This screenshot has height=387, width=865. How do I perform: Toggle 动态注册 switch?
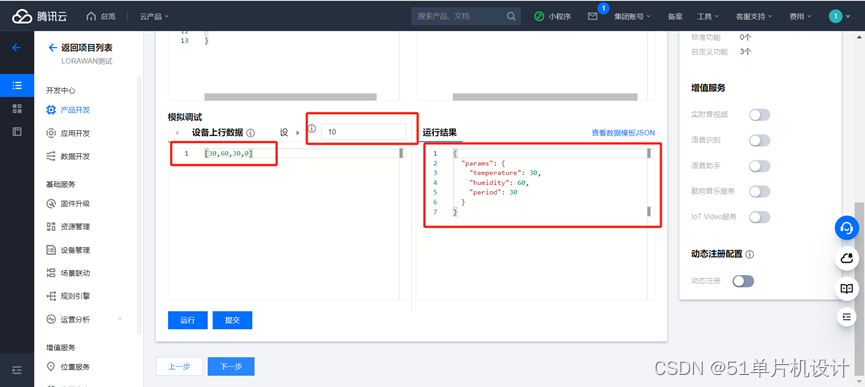pyautogui.click(x=743, y=281)
